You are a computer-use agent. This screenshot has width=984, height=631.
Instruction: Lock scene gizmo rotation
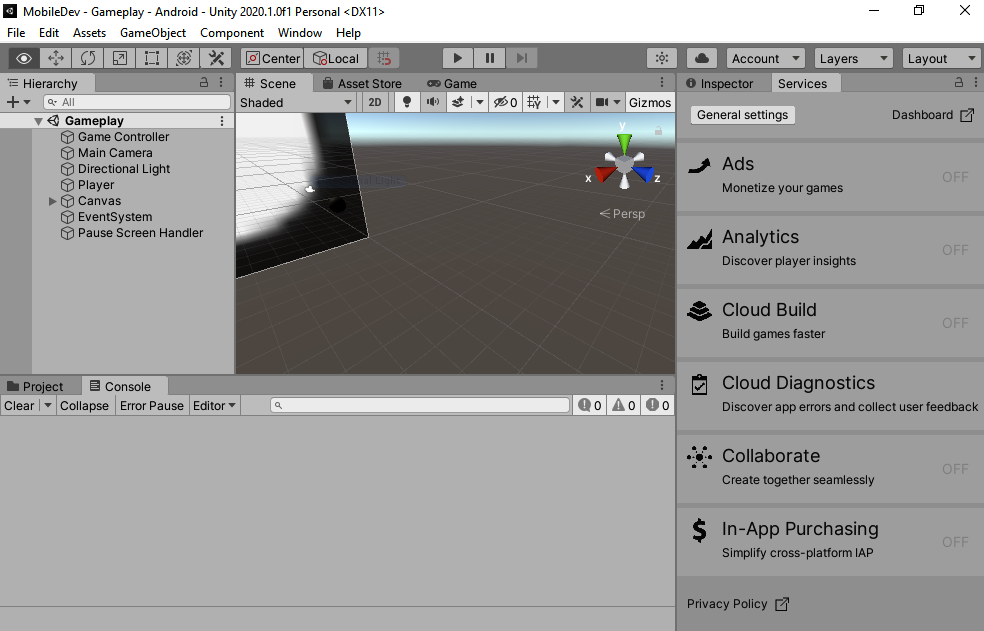point(658,131)
